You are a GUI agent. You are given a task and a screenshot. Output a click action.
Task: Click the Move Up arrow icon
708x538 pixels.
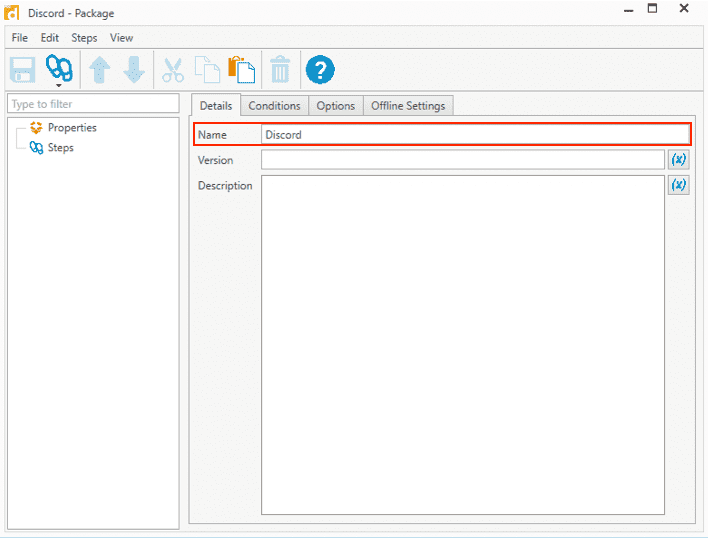(x=99, y=70)
